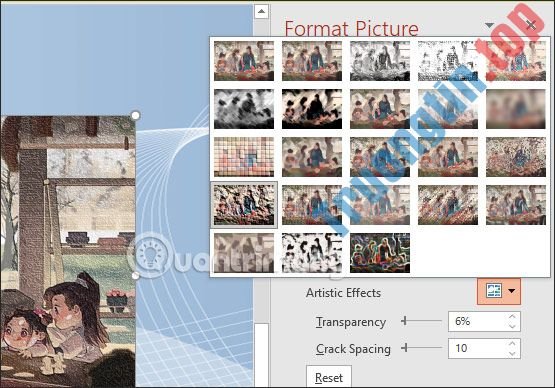The image size is (555, 388).
Task: Click the scroll up arrow of the slide scrollbar
Action: coord(261,11)
